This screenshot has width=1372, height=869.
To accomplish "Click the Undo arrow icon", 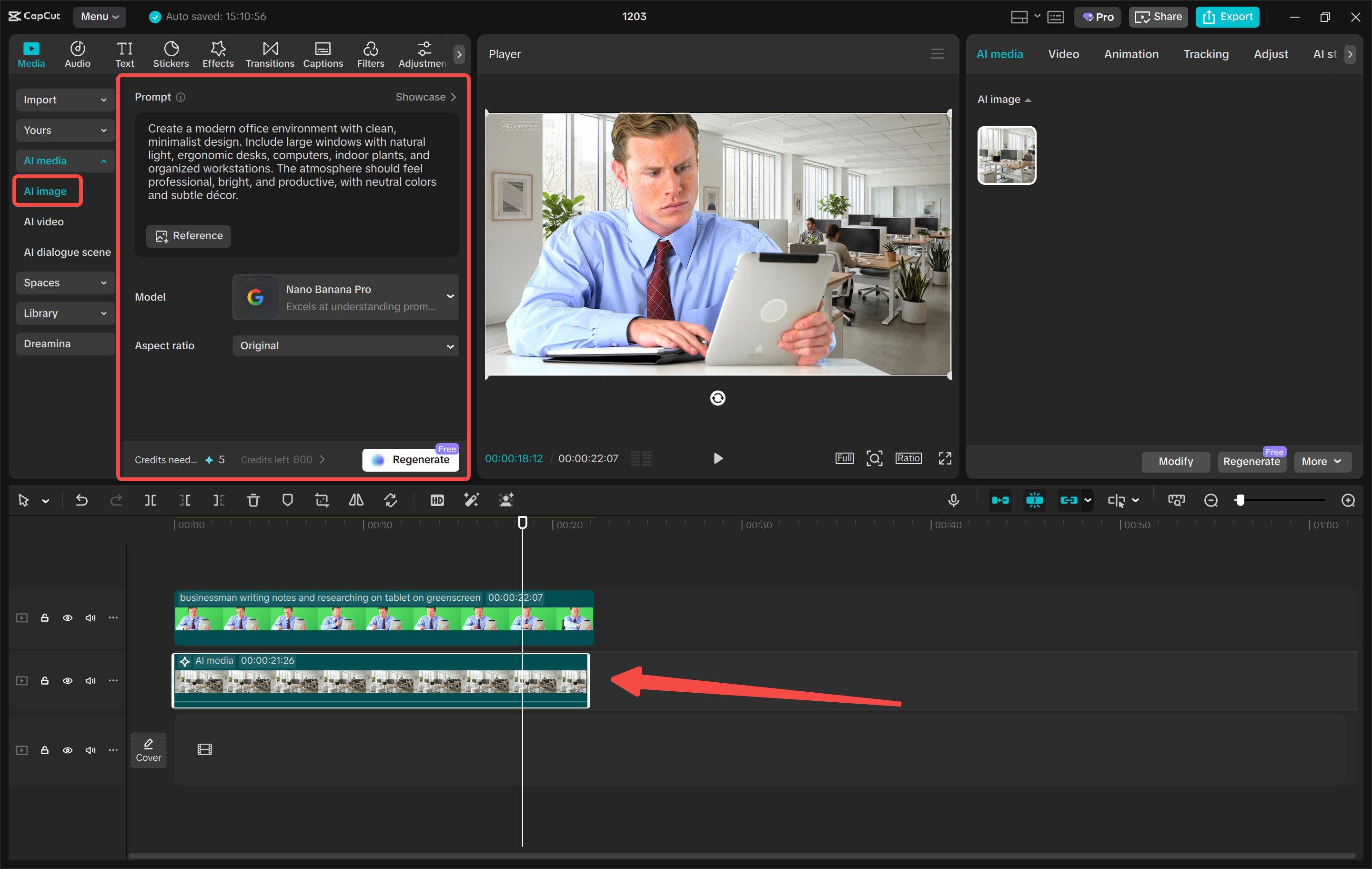I will (x=81, y=500).
